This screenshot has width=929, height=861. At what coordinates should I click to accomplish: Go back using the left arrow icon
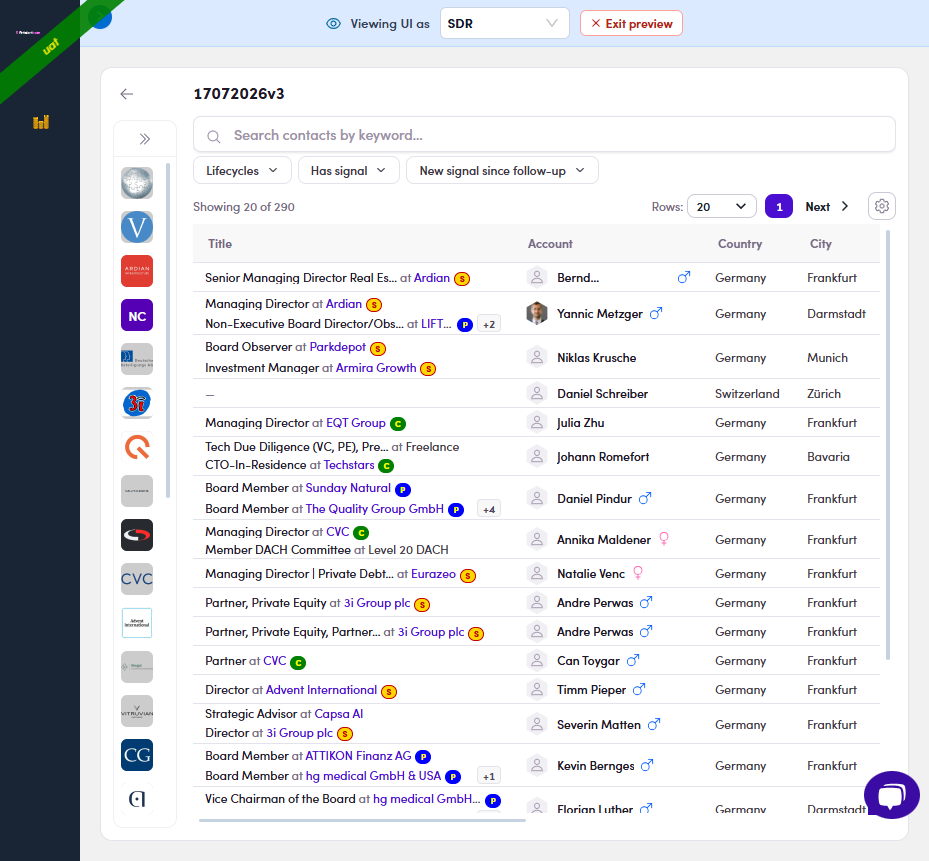pyautogui.click(x=127, y=94)
